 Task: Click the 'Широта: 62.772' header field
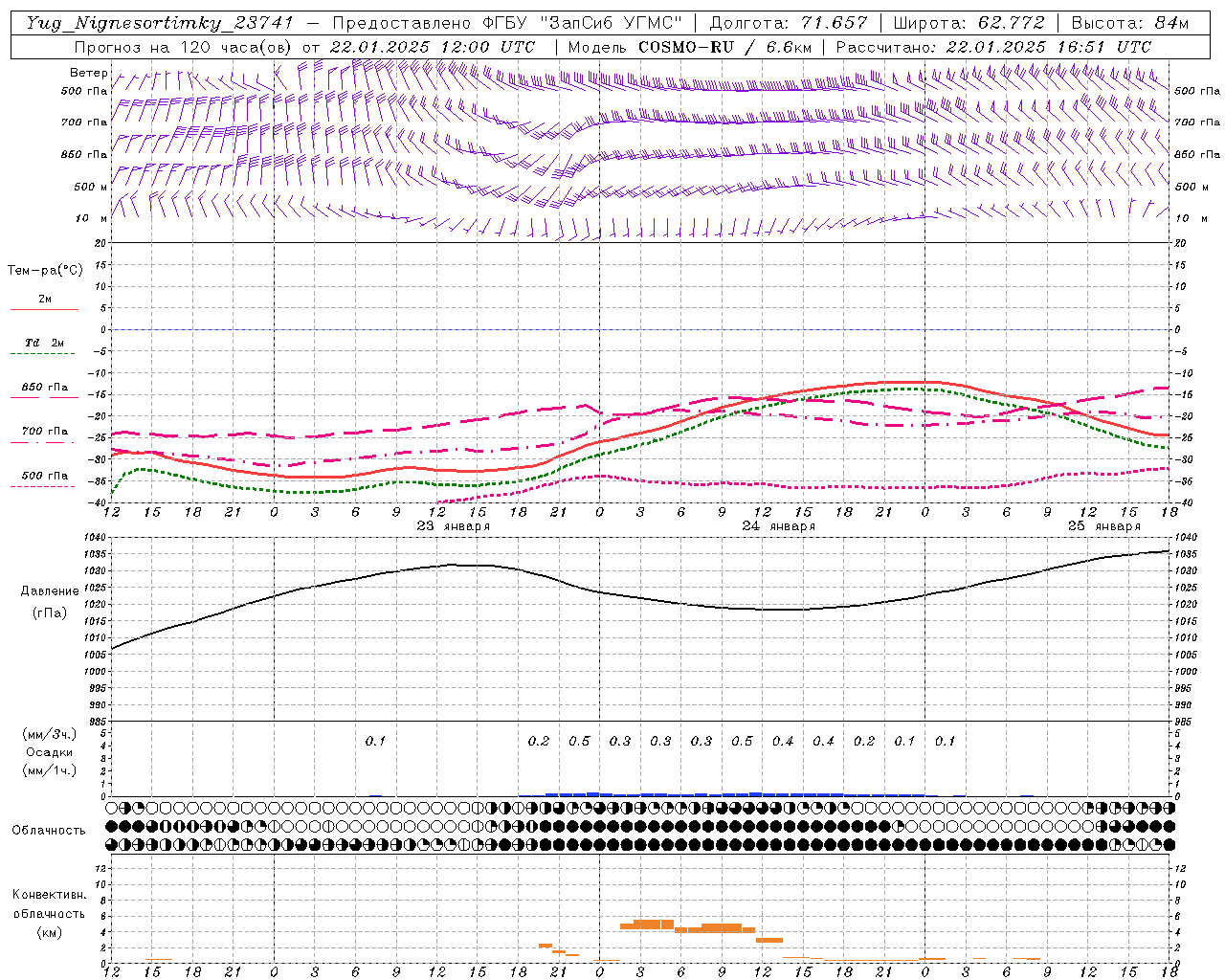coord(969,23)
